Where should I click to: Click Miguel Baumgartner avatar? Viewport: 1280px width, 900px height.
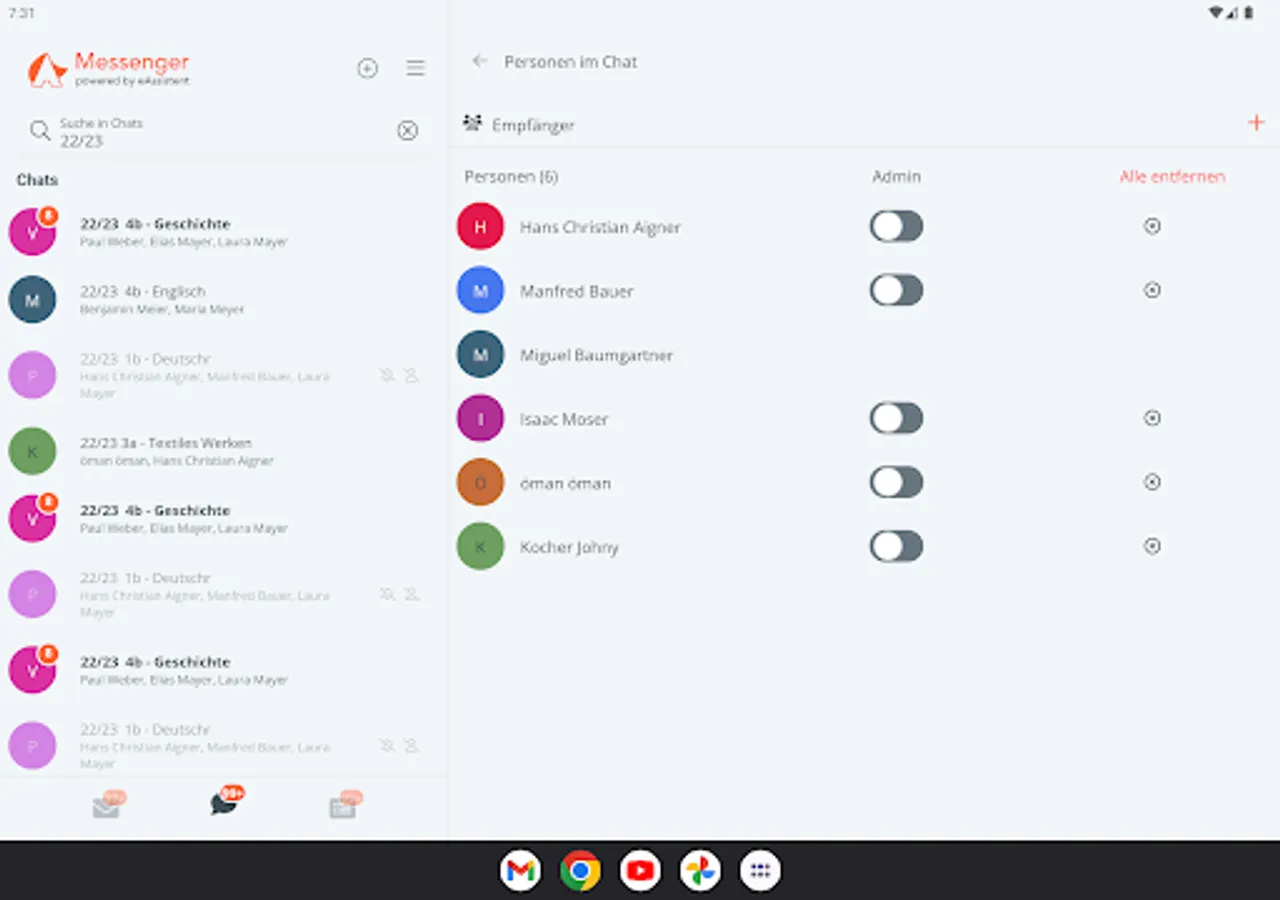click(480, 354)
